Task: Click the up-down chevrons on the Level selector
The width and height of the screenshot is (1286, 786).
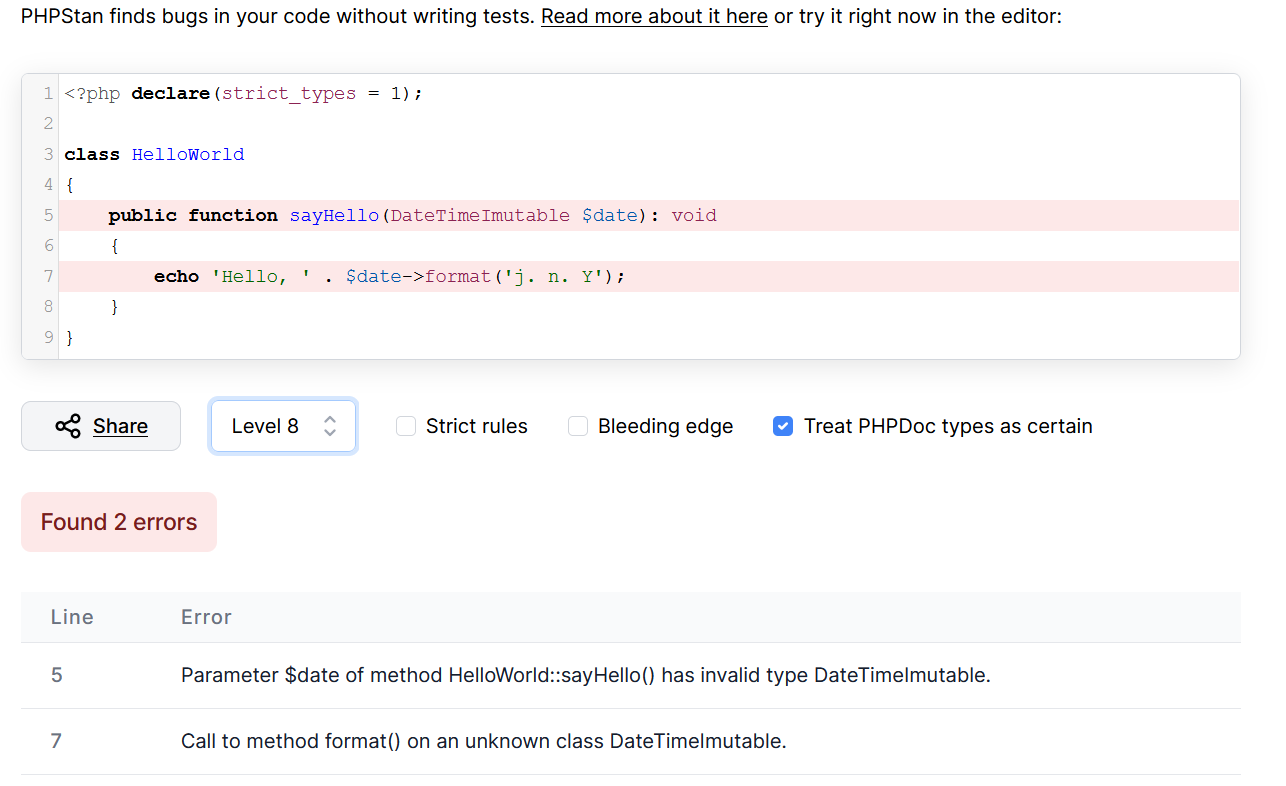Action: [x=330, y=426]
